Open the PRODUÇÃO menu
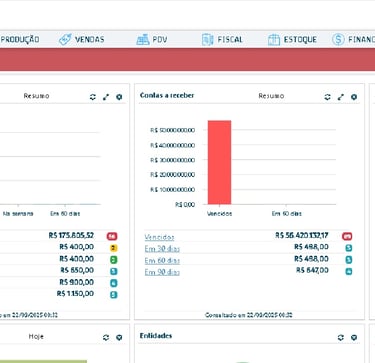375x363 pixels. coord(20,39)
